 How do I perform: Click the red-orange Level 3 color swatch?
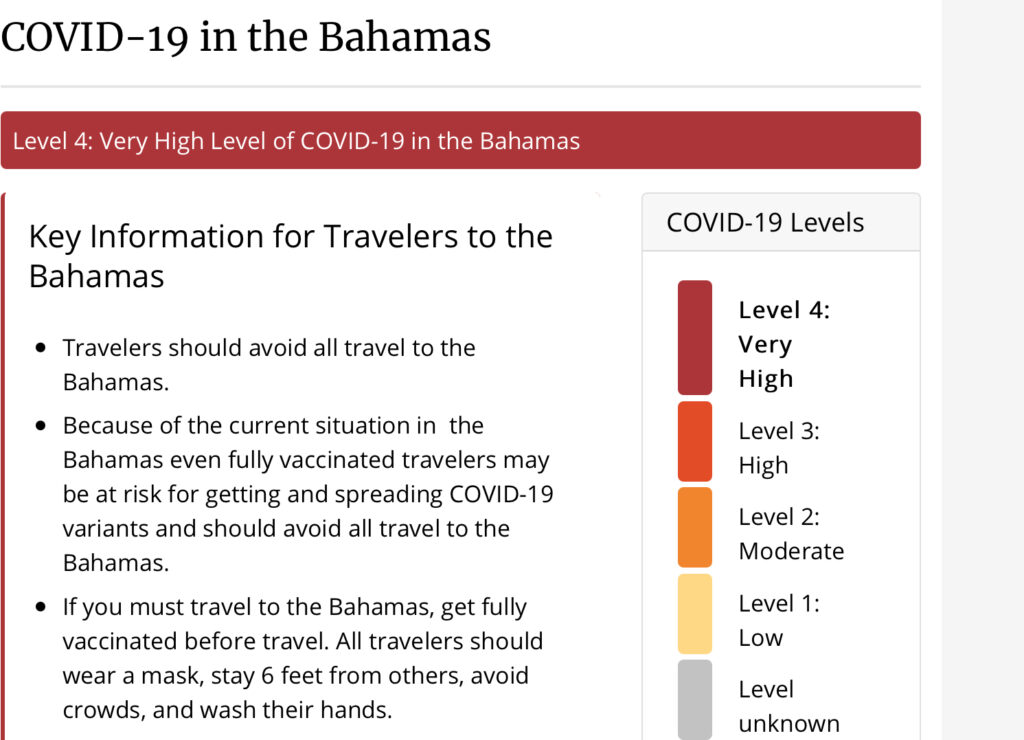(695, 442)
